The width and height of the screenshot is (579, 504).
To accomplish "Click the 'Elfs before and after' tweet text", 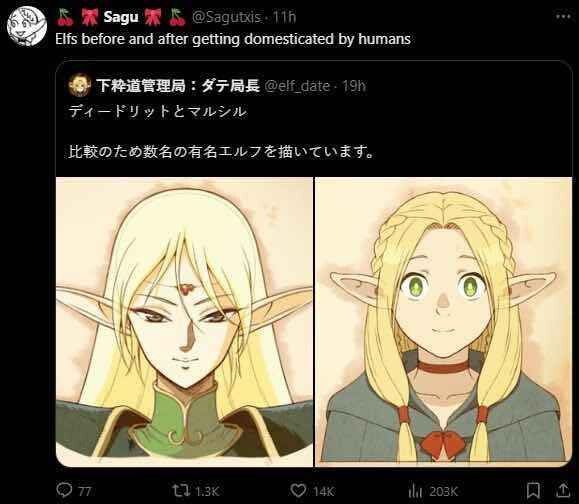I will [233, 39].
